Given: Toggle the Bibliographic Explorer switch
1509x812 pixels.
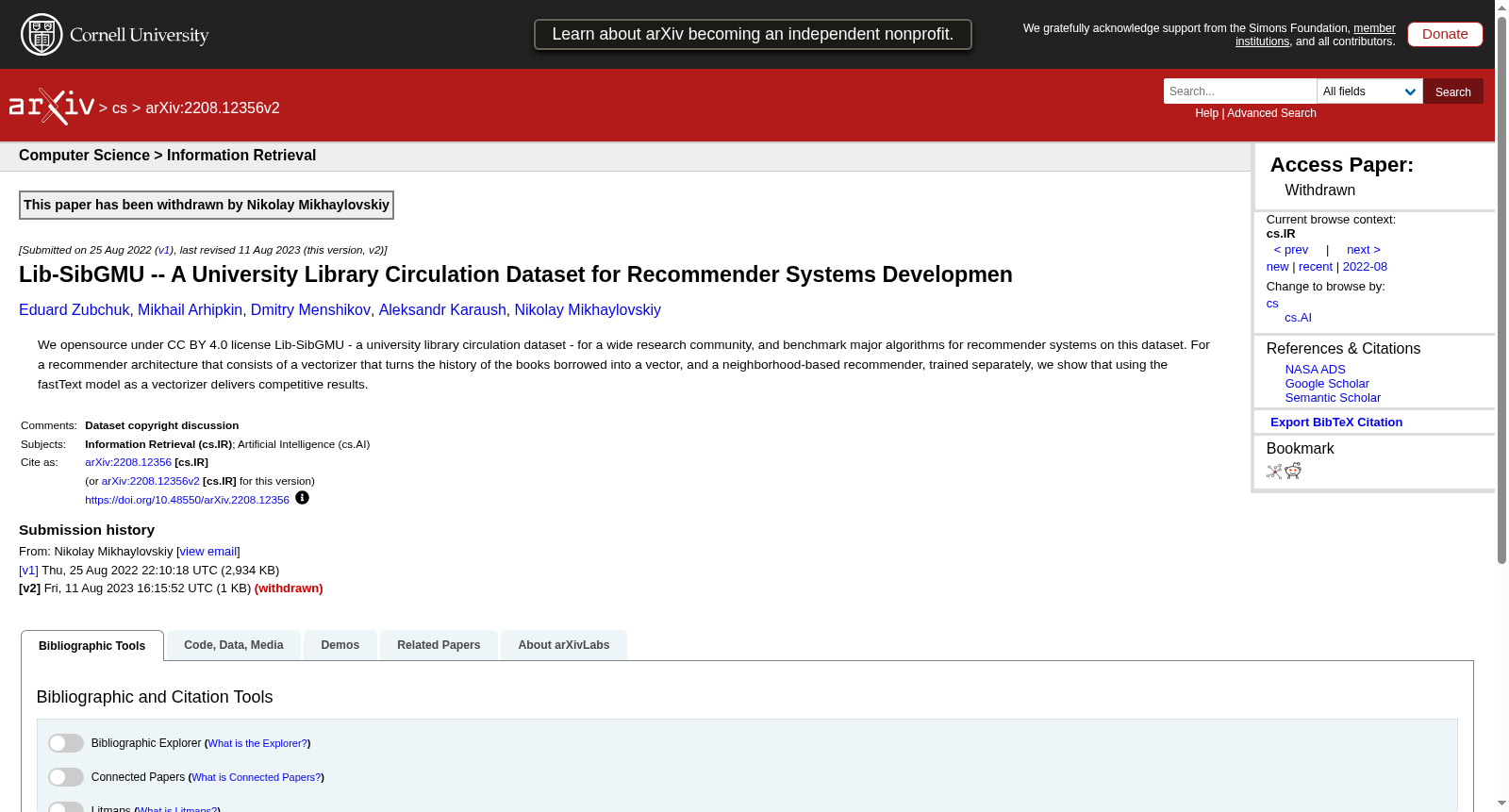Looking at the screenshot, I should [66, 743].
